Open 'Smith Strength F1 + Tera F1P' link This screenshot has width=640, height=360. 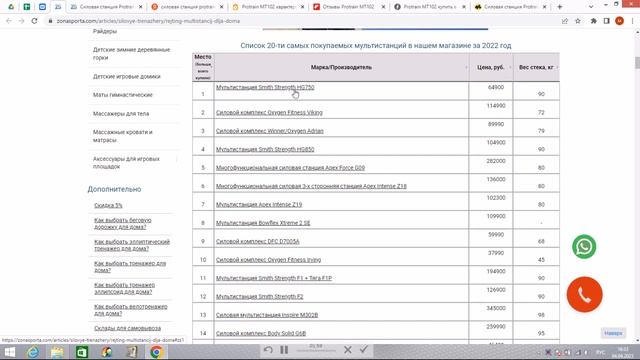(x=273, y=278)
